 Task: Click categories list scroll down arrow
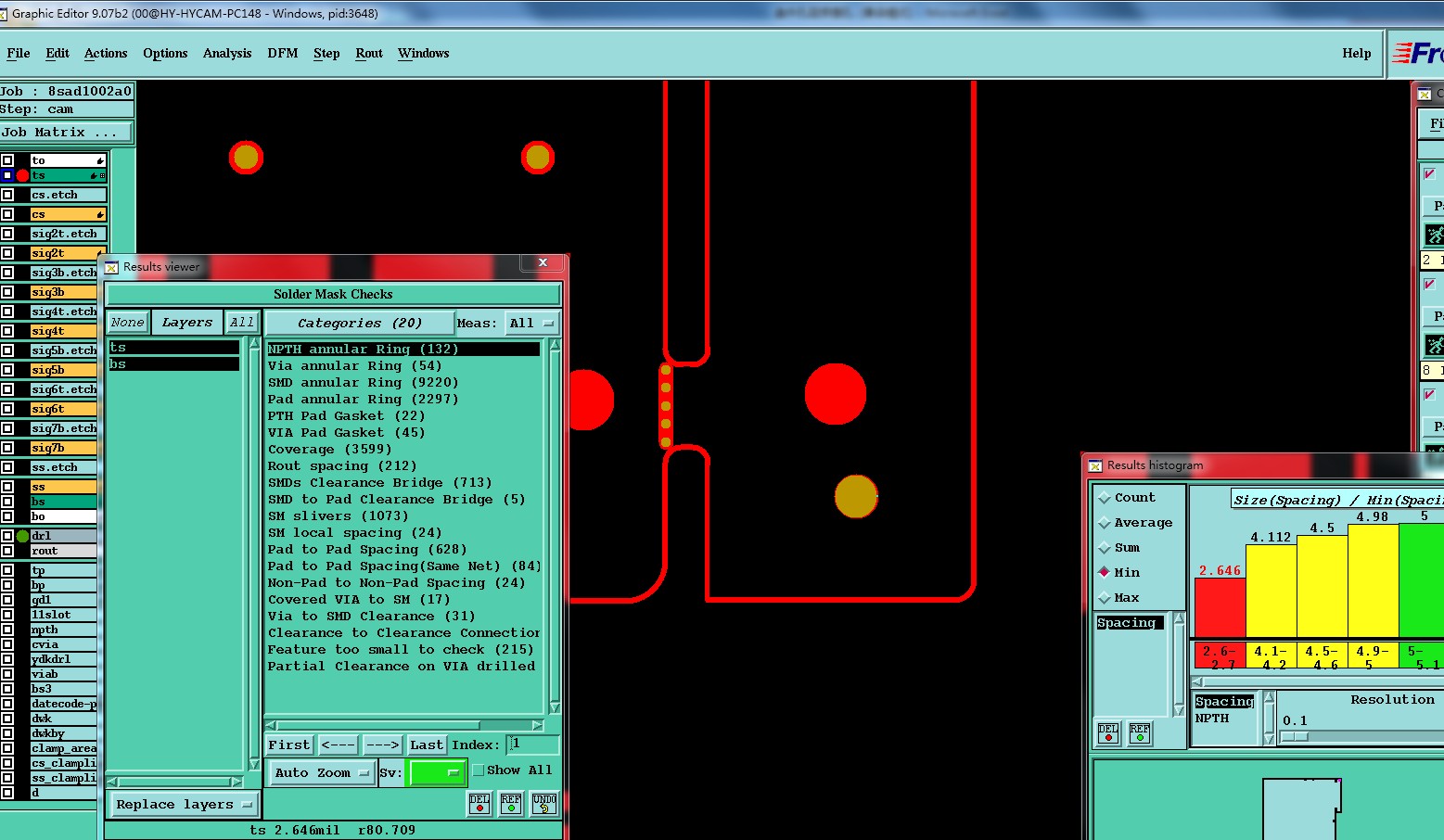(555, 707)
